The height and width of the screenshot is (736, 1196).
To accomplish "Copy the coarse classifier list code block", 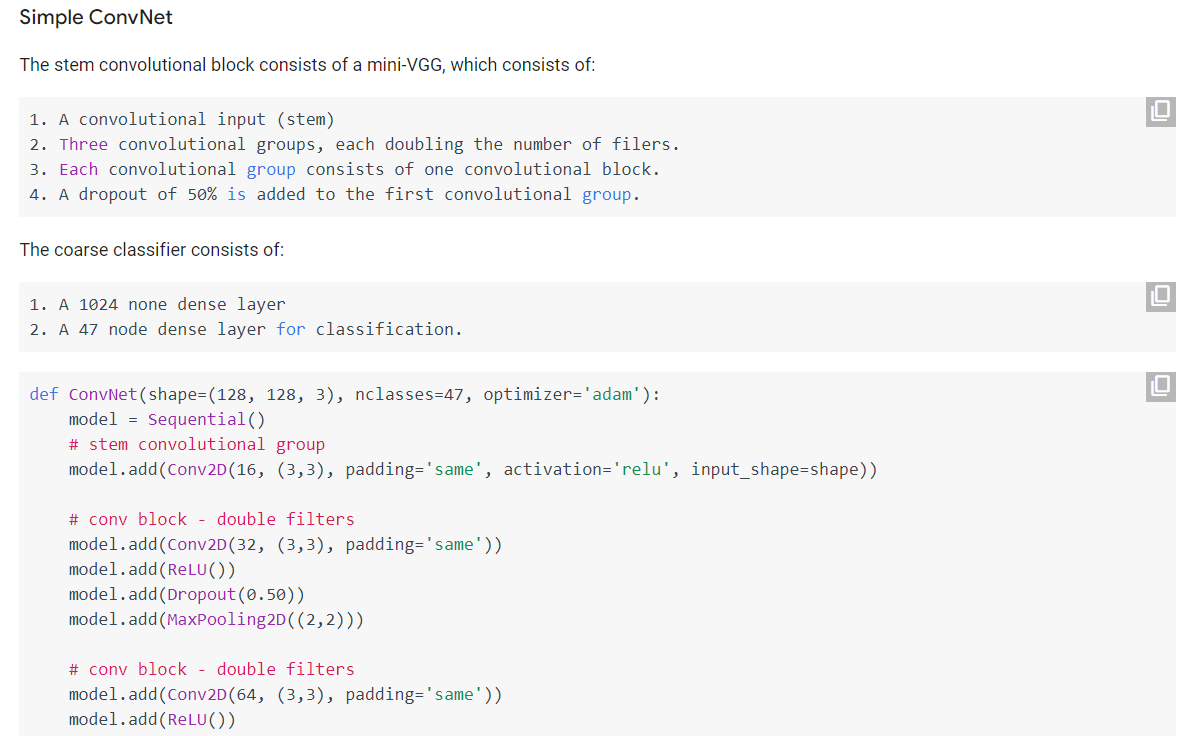I will point(1160,296).
